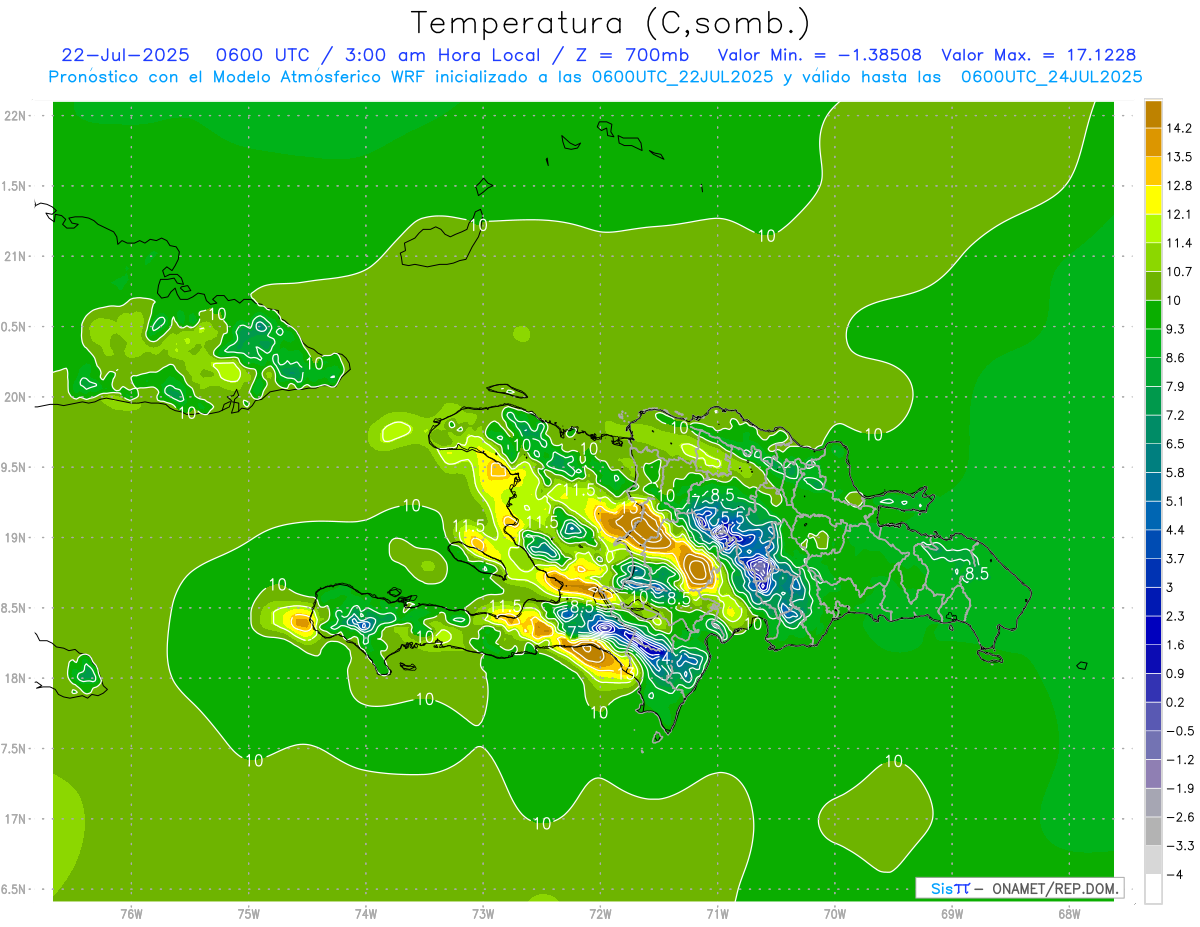Click the "3.7" color scale label
The width and height of the screenshot is (1200, 927).
(1177, 559)
